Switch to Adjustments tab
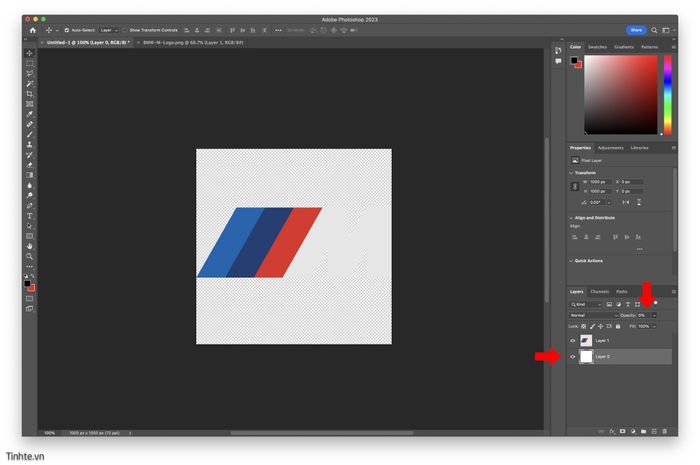 pyautogui.click(x=610, y=148)
